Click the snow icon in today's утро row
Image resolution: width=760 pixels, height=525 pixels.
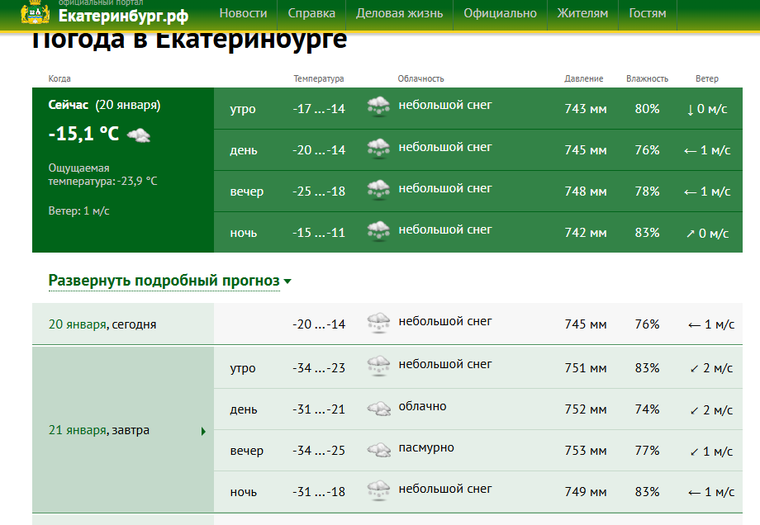point(378,107)
